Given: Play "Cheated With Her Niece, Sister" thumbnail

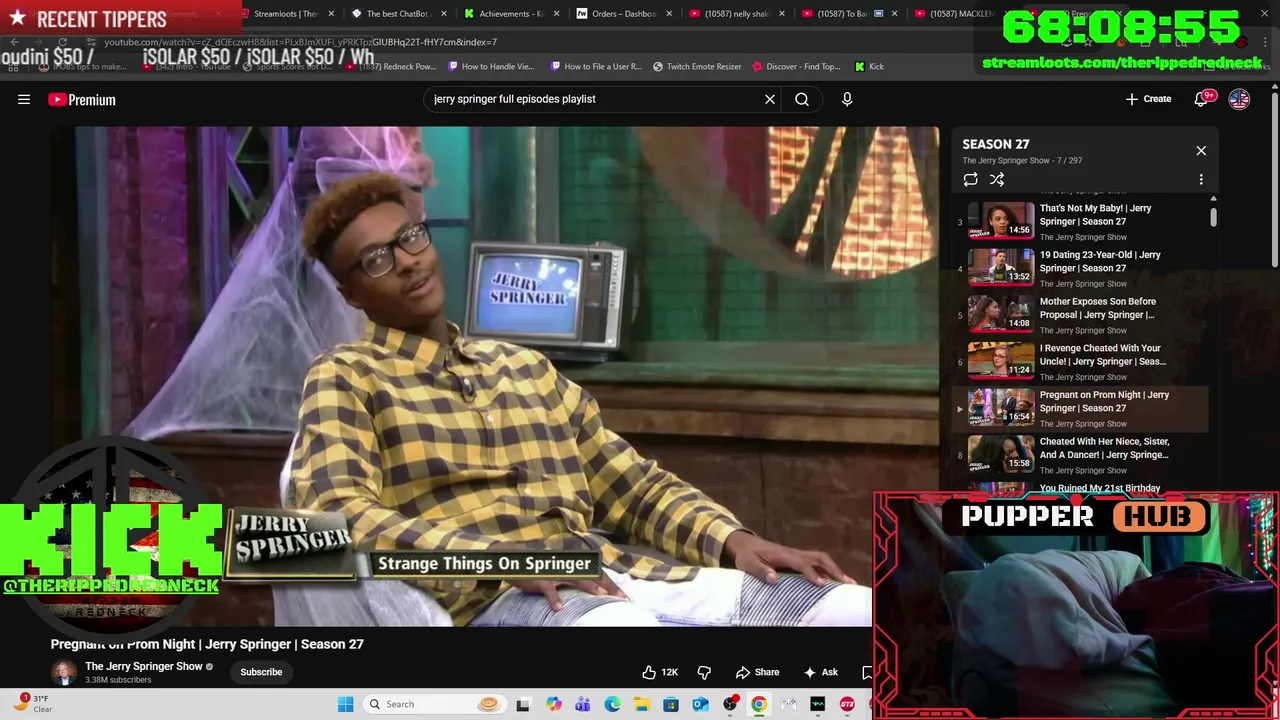Looking at the screenshot, I should coord(1001,454).
